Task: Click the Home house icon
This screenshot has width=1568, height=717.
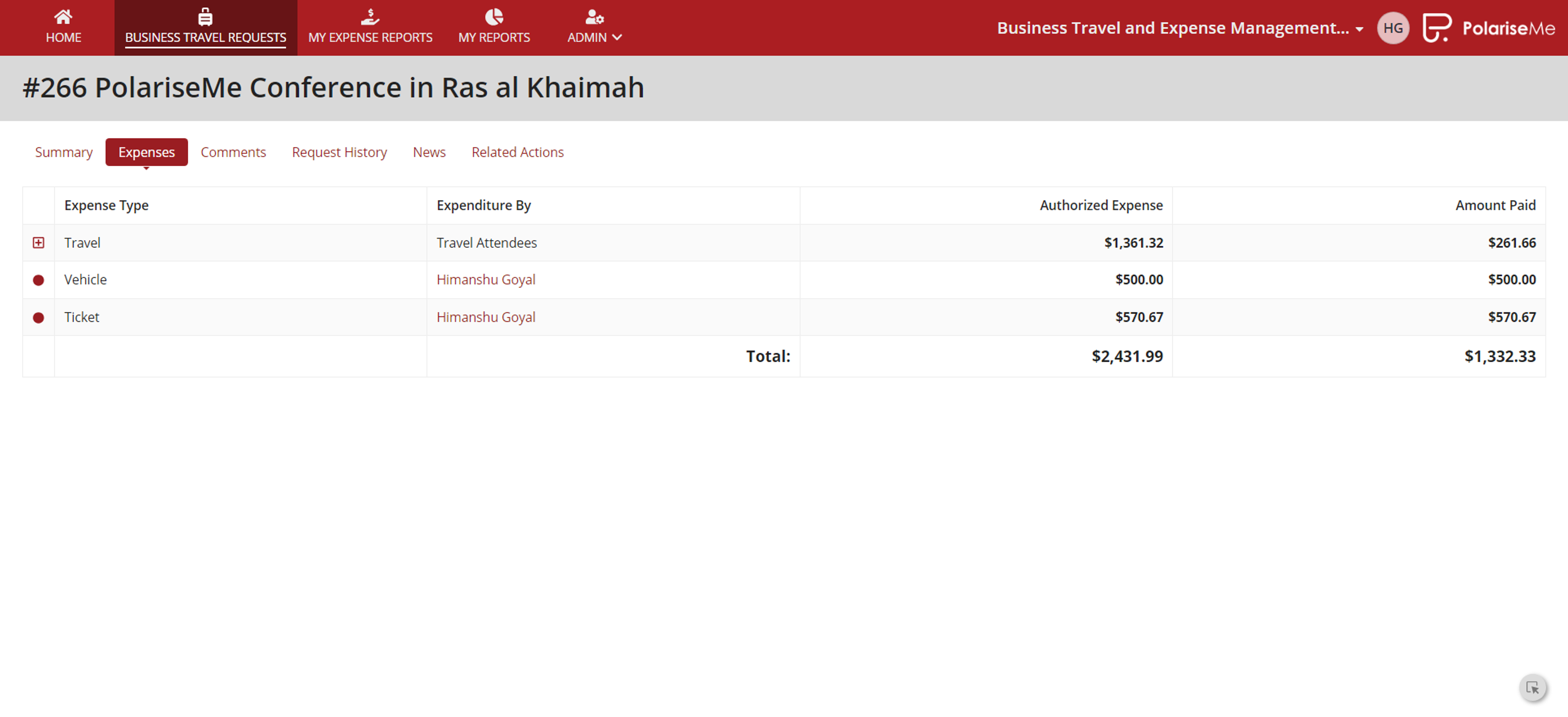Action: (x=63, y=16)
